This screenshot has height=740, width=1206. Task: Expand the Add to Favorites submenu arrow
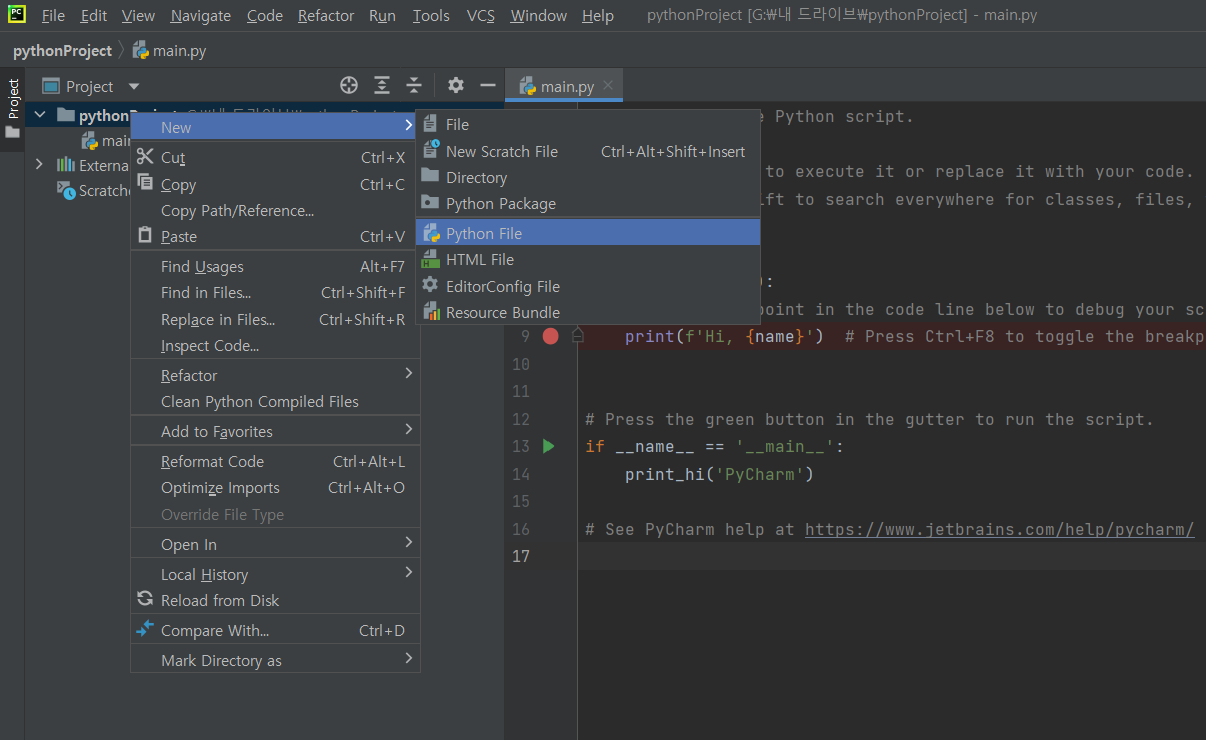point(408,429)
